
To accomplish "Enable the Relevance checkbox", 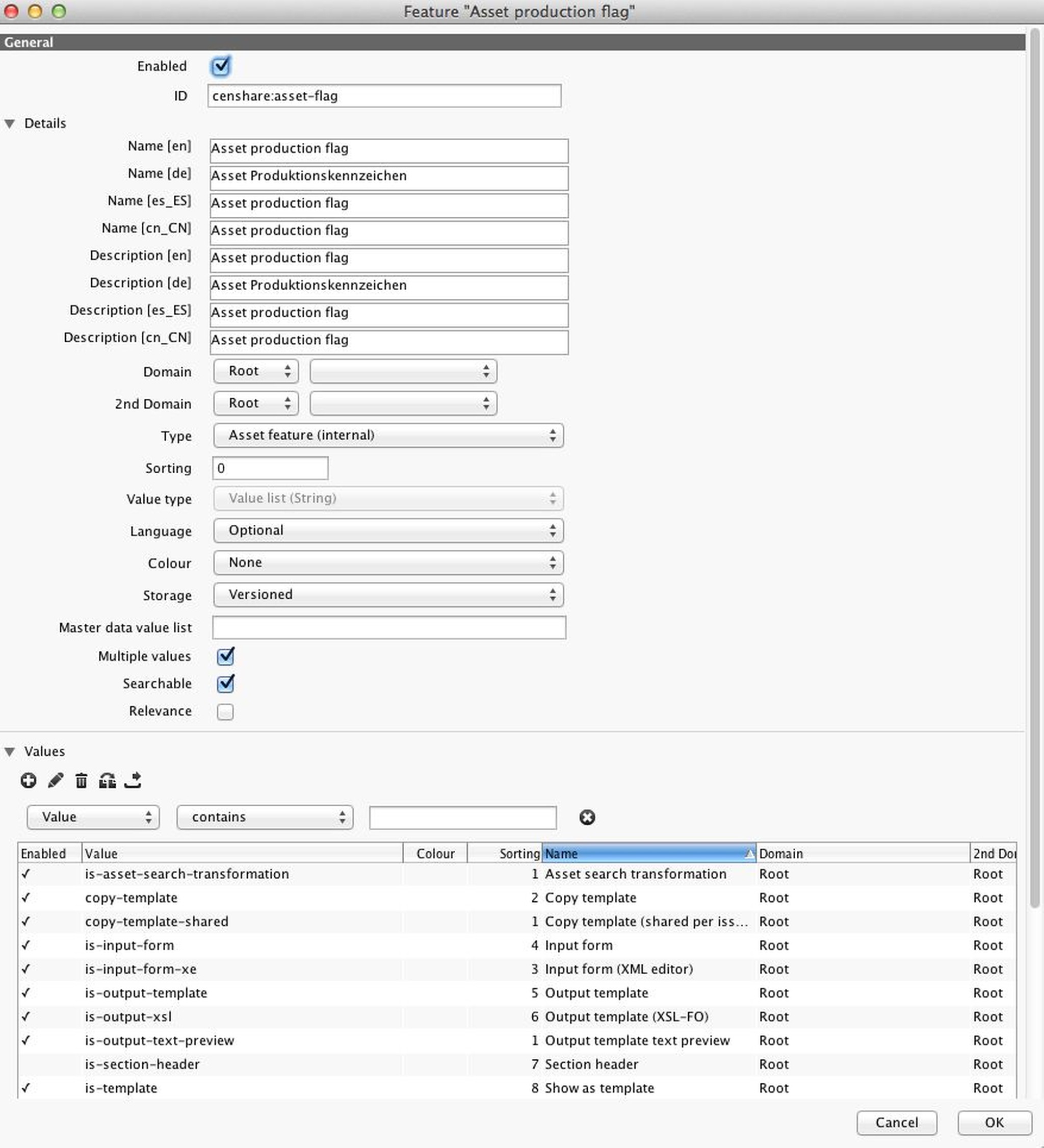I will [225, 712].
